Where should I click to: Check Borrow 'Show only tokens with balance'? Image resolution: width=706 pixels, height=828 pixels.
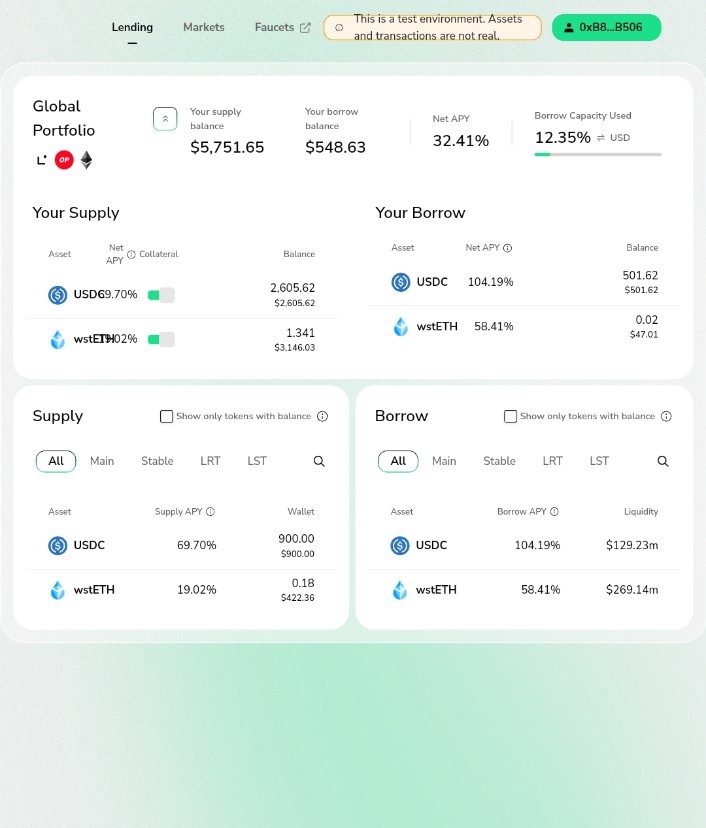click(x=510, y=417)
